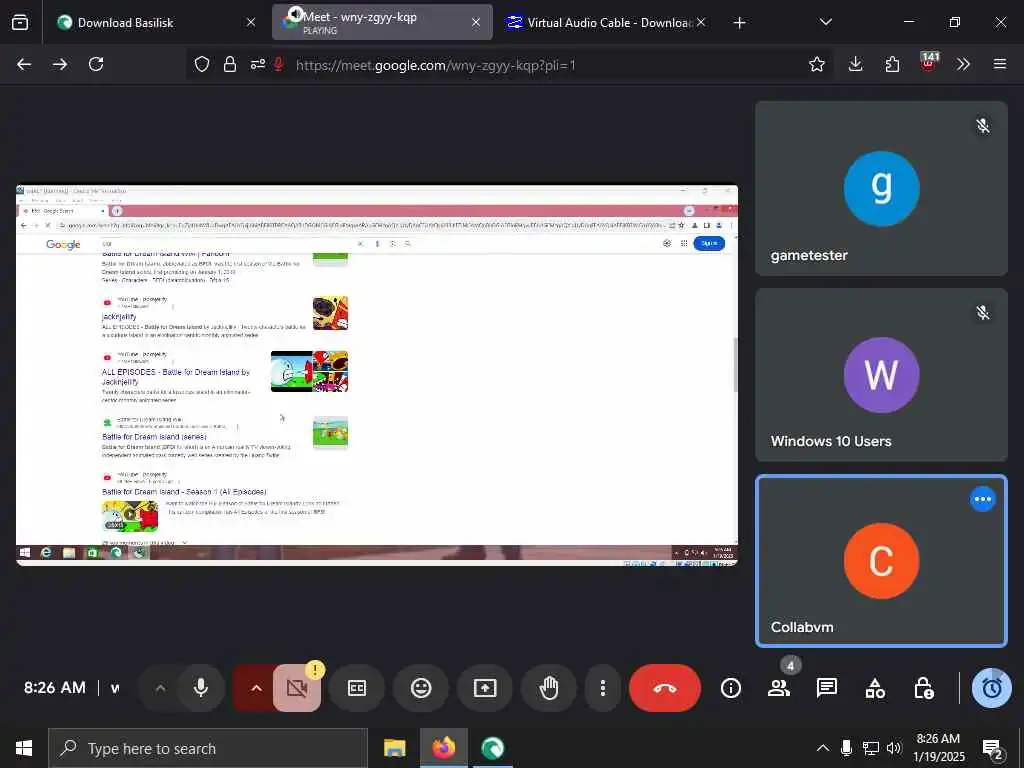Click uBlock Origin icon showing 141
The height and width of the screenshot is (768, 1024).
(x=928, y=63)
